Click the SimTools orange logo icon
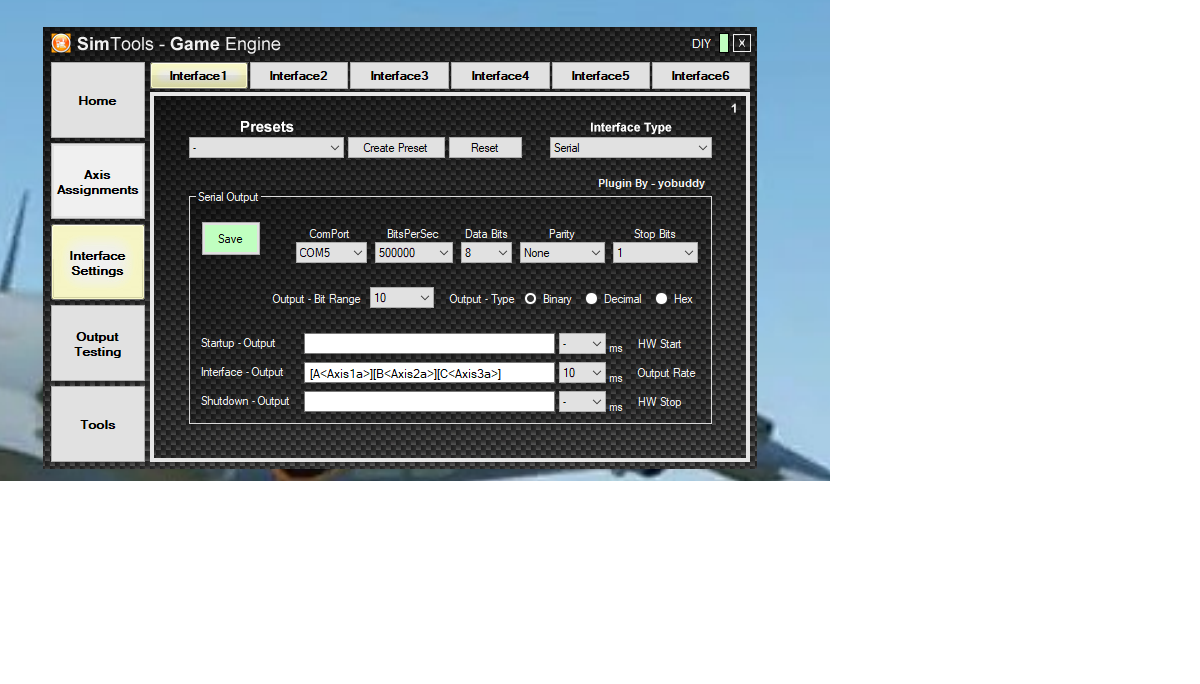The image size is (1200, 684). [x=61, y=43]
